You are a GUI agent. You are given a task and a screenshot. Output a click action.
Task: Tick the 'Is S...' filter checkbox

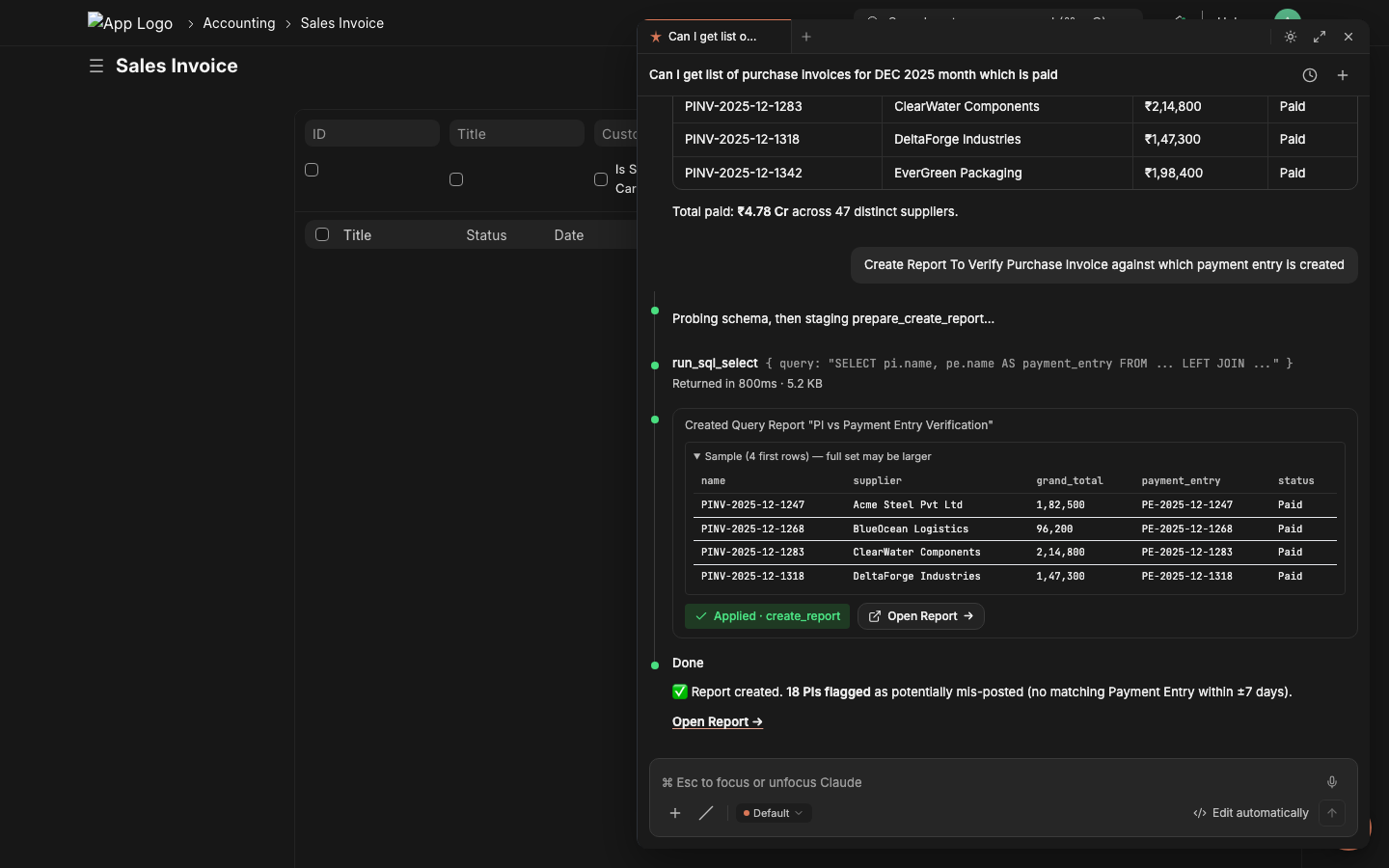[601, 179]
